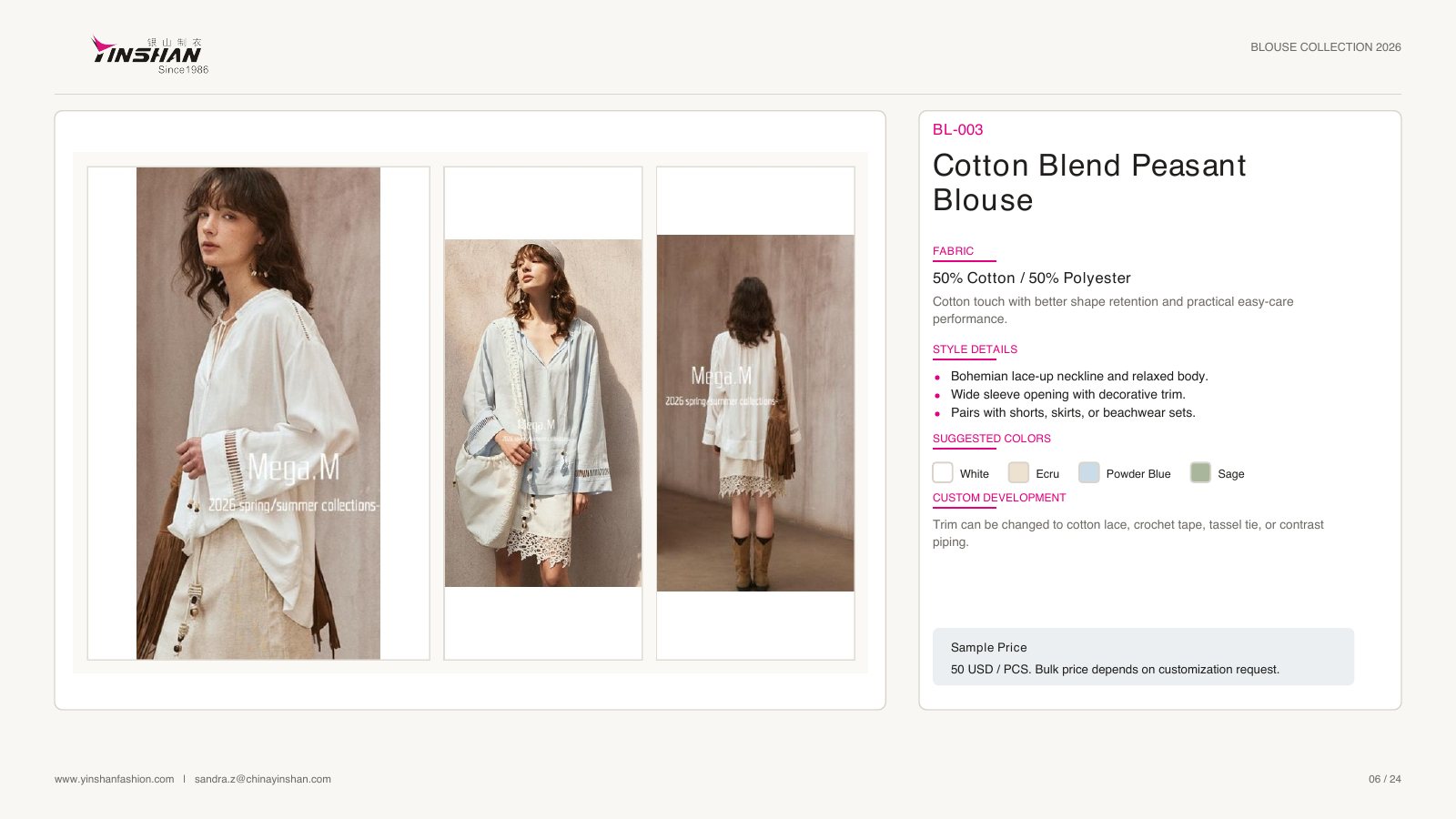Click the 06 / 24 page number
The image size is (1456, 819).
pos(1385,779)
